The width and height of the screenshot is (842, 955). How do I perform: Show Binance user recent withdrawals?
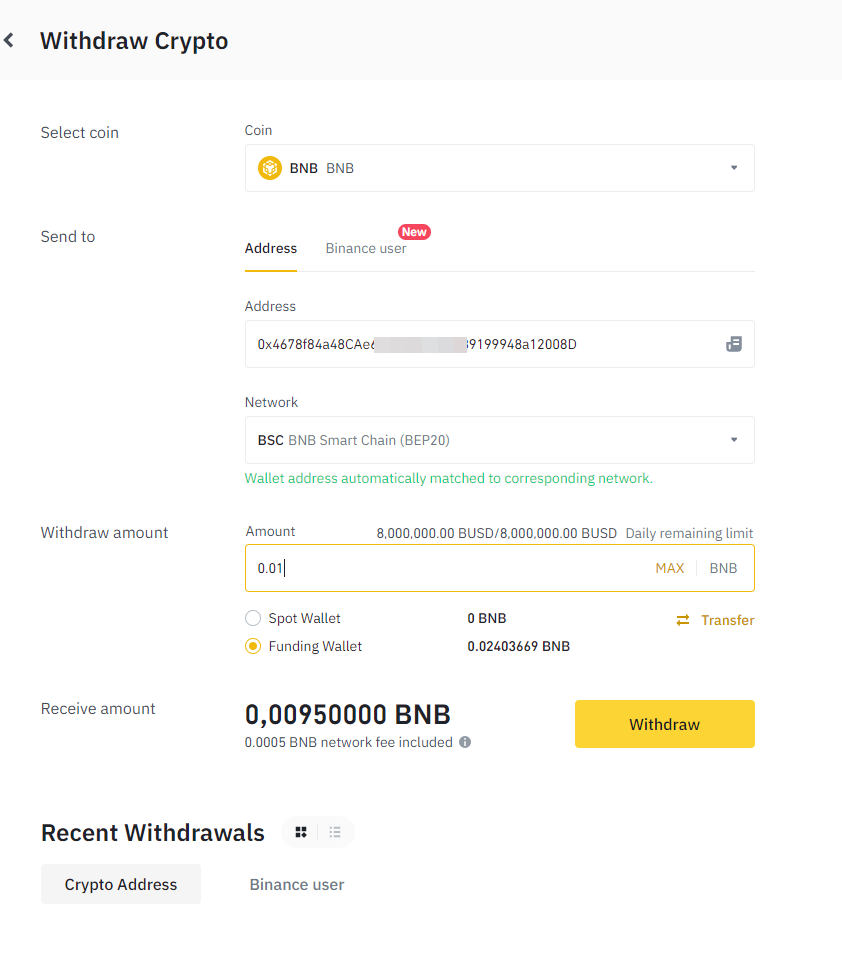click(x=297, y=884)
